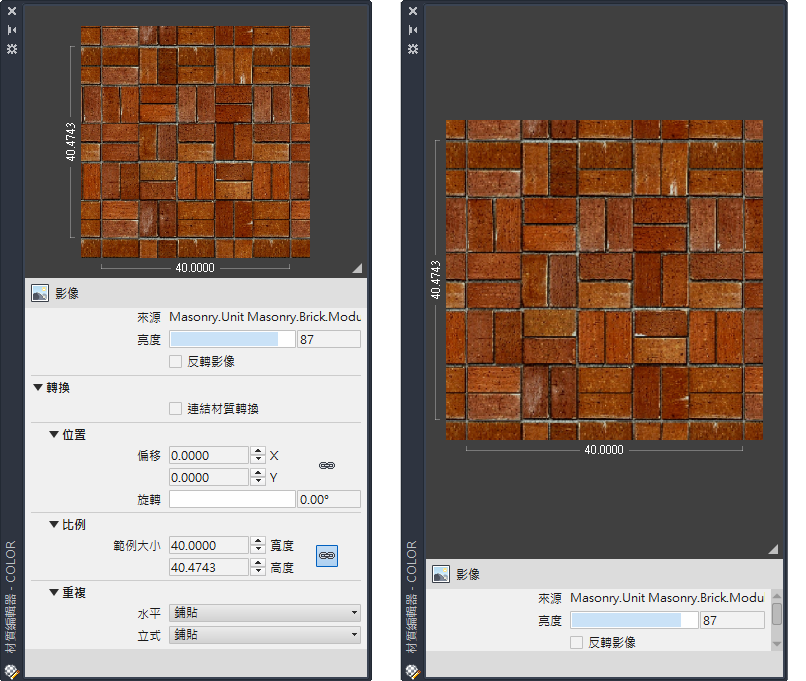Screen dimensions: 806x681
Task: Close the left texture editor palette
Action: [x=12, y=11]
